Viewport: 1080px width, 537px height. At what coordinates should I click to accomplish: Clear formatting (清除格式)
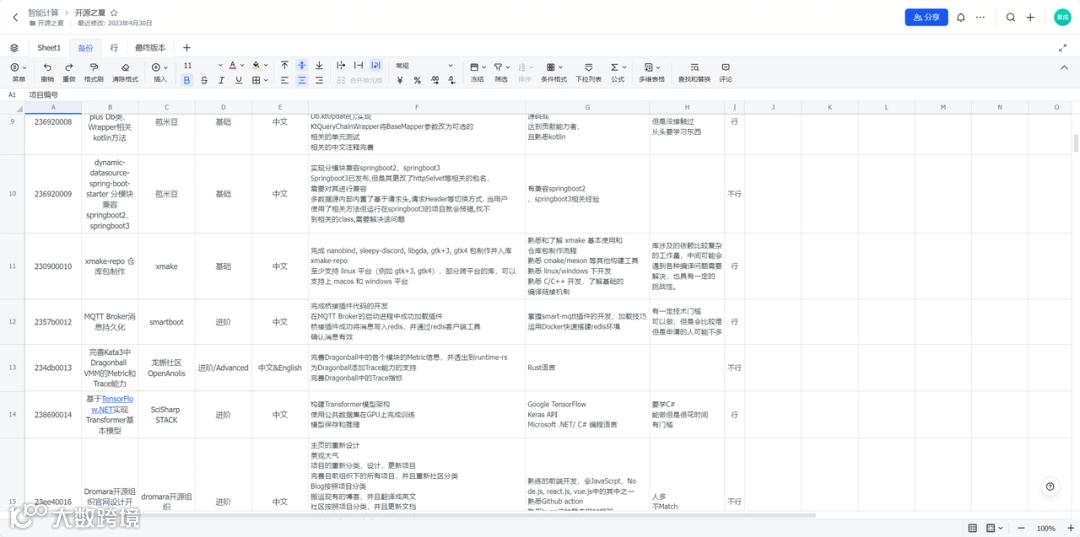coord(125,72)
